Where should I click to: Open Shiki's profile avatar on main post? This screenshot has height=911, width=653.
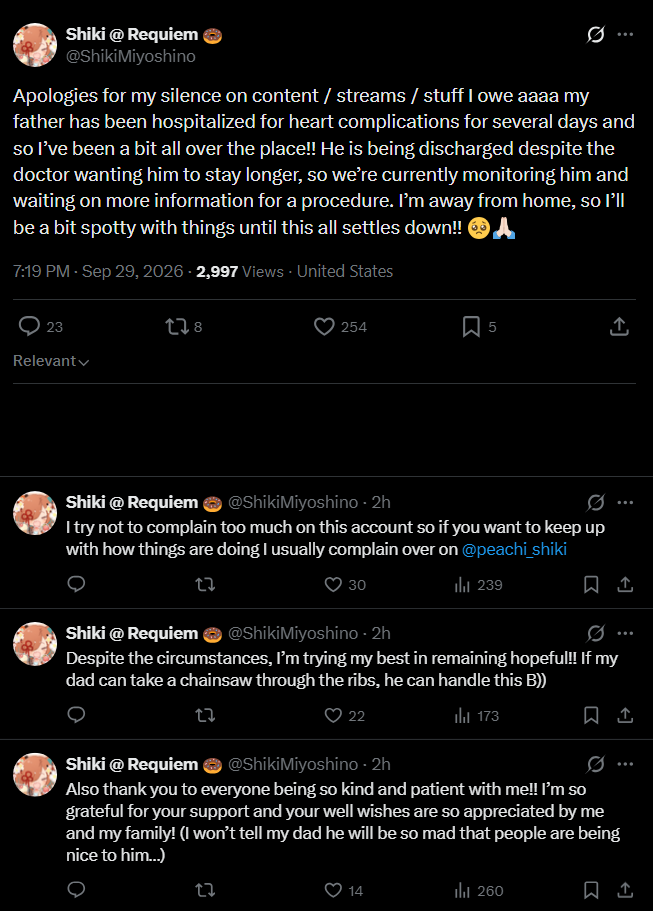click(x=35, y=45)
